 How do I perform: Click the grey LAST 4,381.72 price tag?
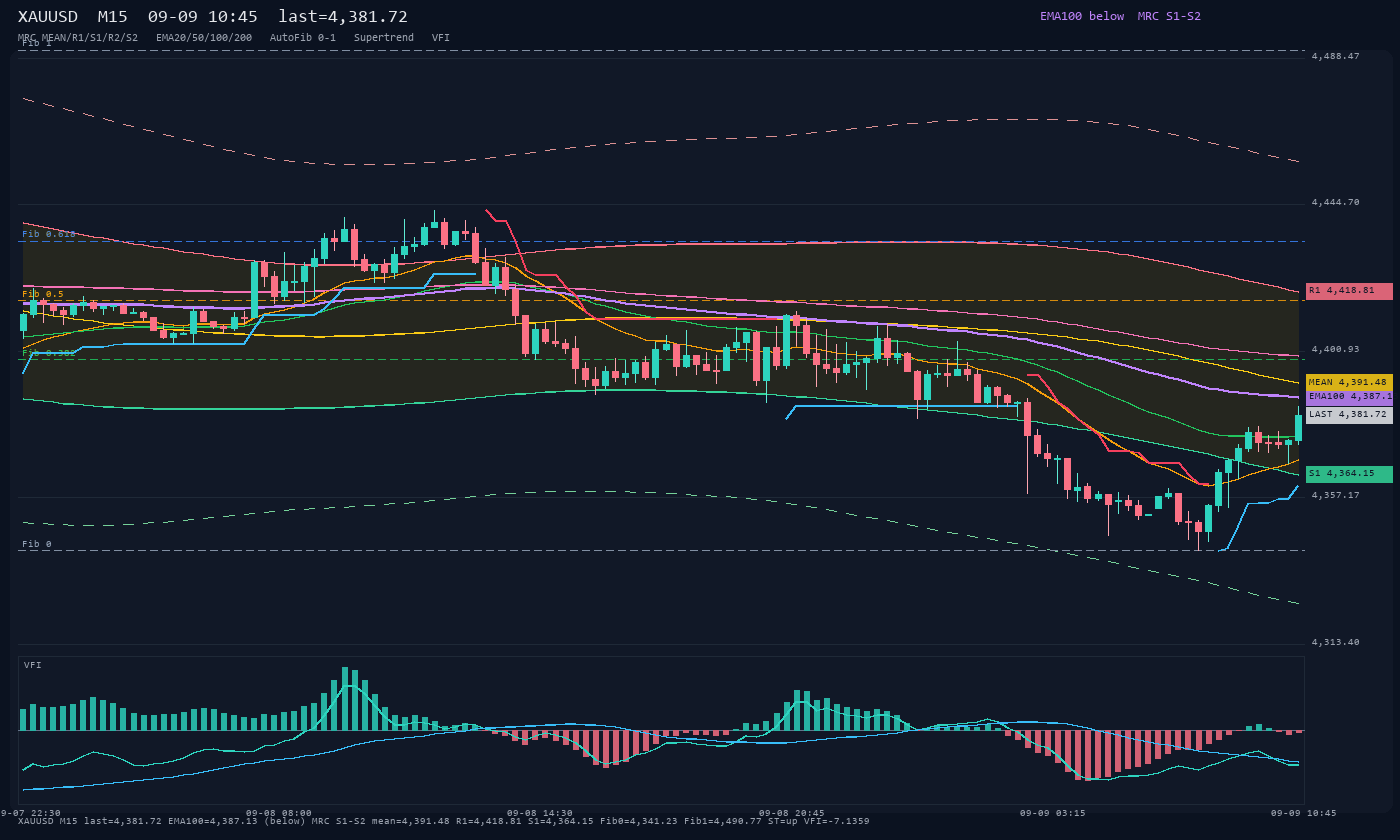pyautogui.click(x=1349, y=415)
